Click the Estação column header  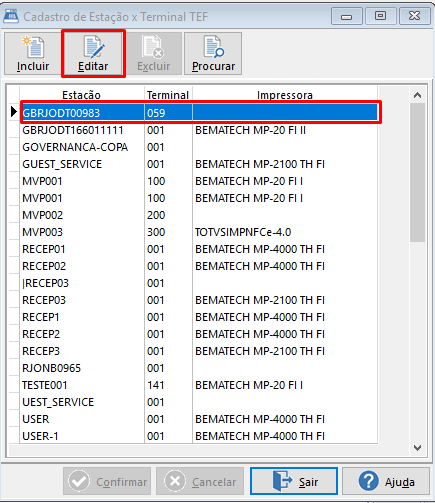click(x=82, y=95)
